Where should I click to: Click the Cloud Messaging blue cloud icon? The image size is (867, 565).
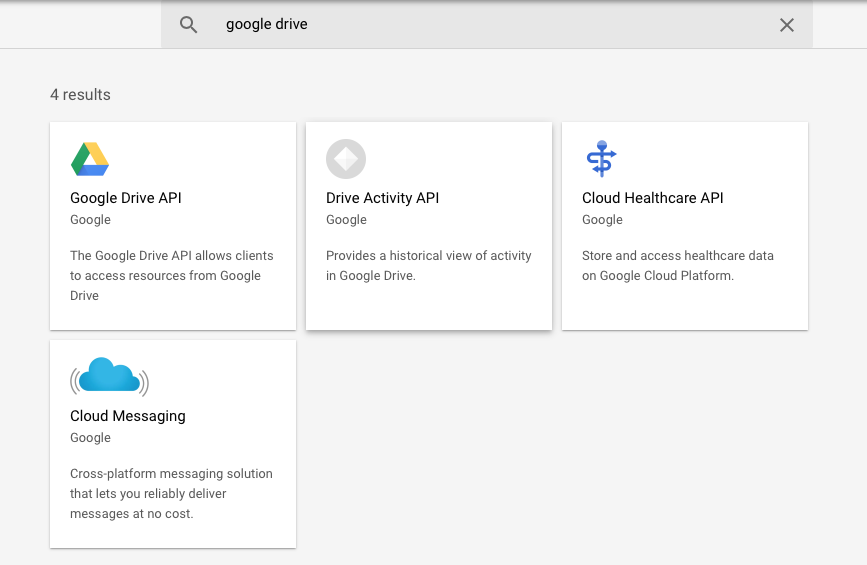(109, 377)
